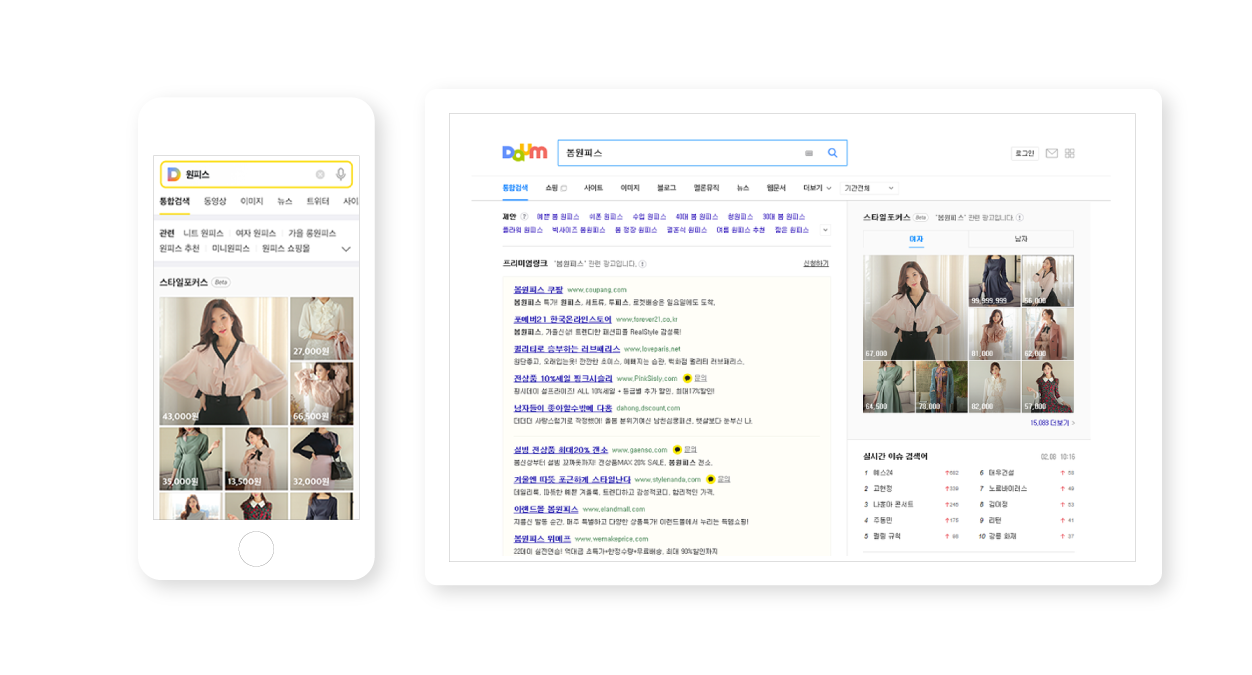
Task: Click the keyboard input icon in search bar
Action: click(809, 153)
